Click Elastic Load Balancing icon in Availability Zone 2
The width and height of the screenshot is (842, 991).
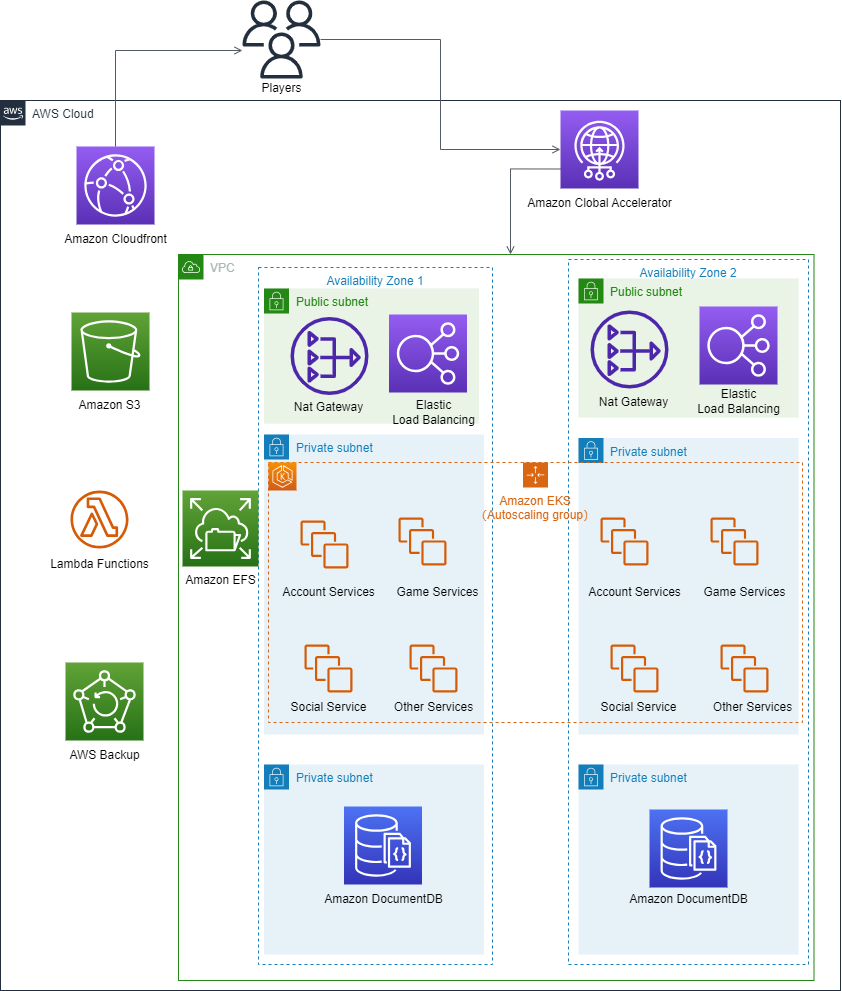[x=738, y=346]
